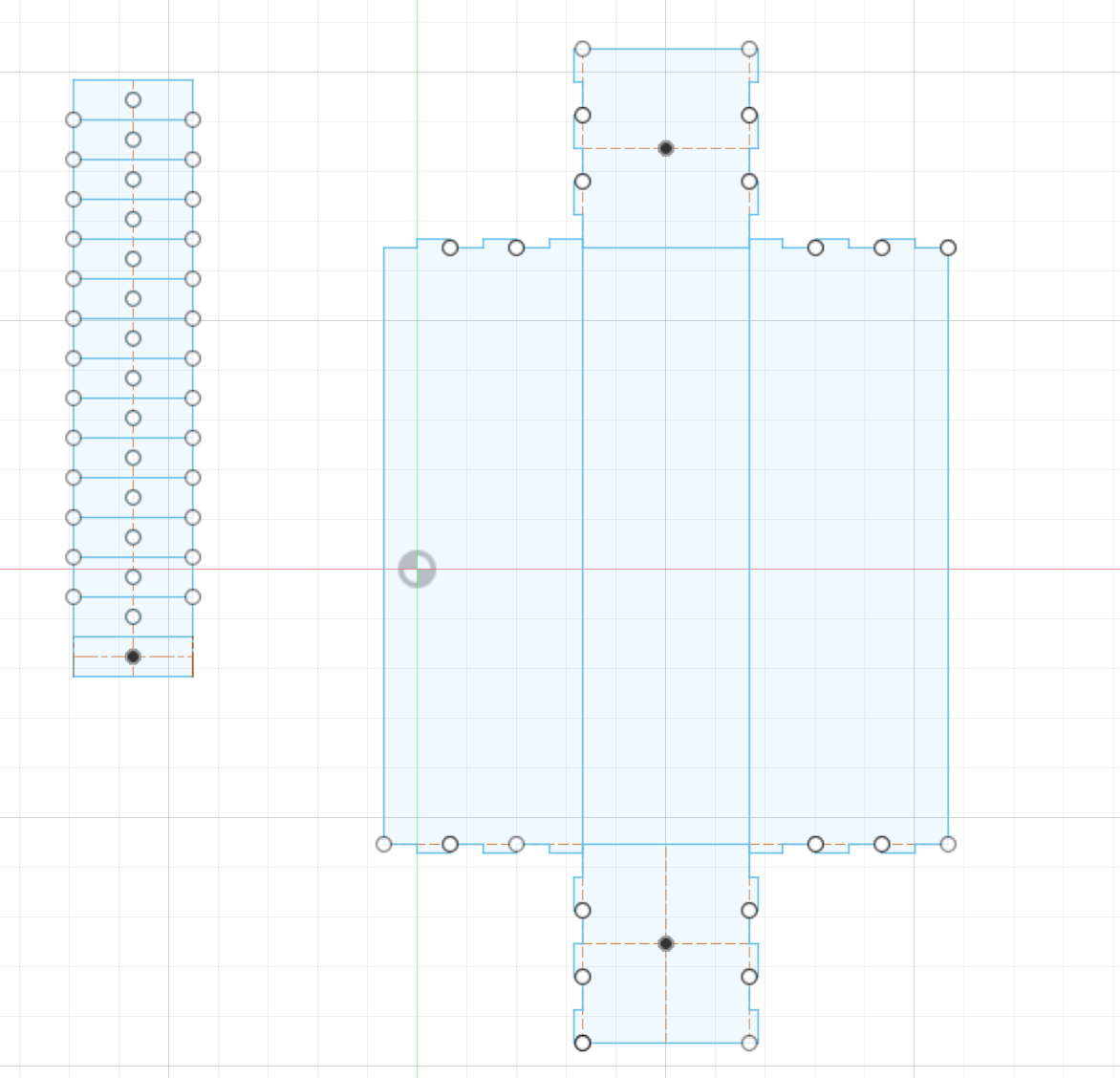
Task: Click the black center point of left strip
Action: click(x=132, y=658)
